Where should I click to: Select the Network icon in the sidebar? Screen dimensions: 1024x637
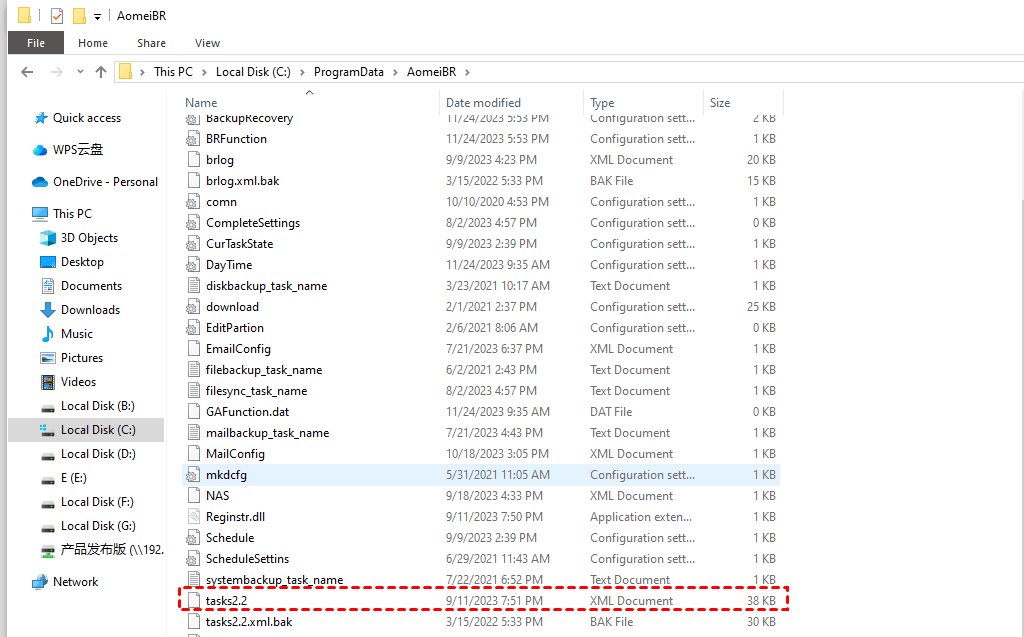(x=40, y=581)
